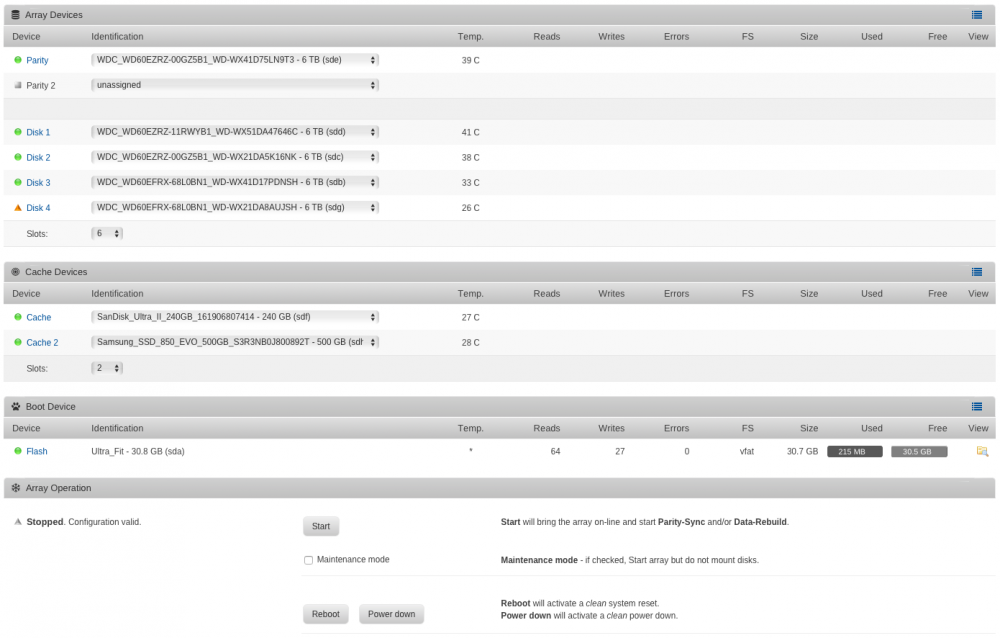
Task: Click the Reboot button
Action: click(325, 614)
